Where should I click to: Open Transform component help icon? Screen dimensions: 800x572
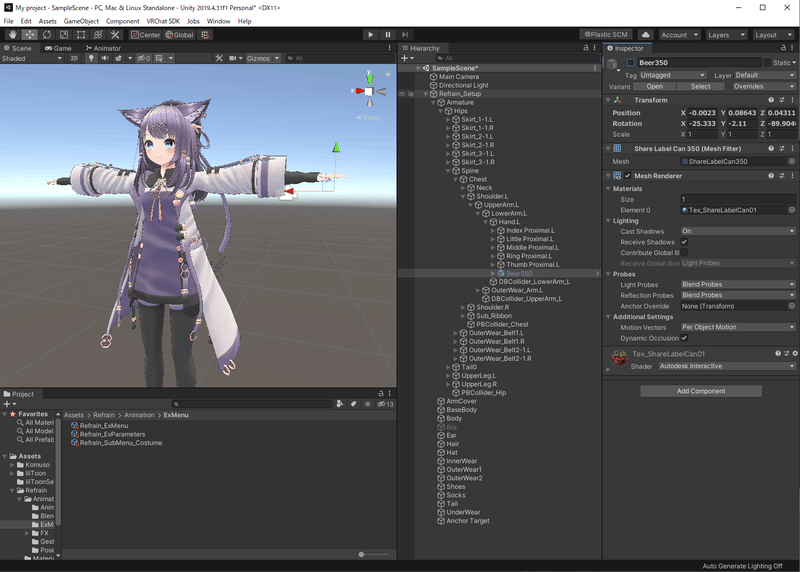[x=771, y=100]
